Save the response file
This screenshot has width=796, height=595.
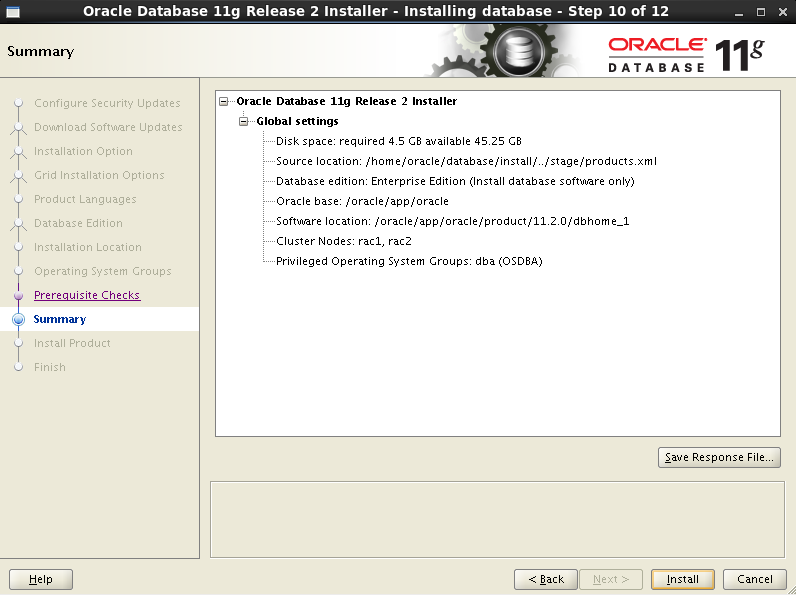coord(719,457)
